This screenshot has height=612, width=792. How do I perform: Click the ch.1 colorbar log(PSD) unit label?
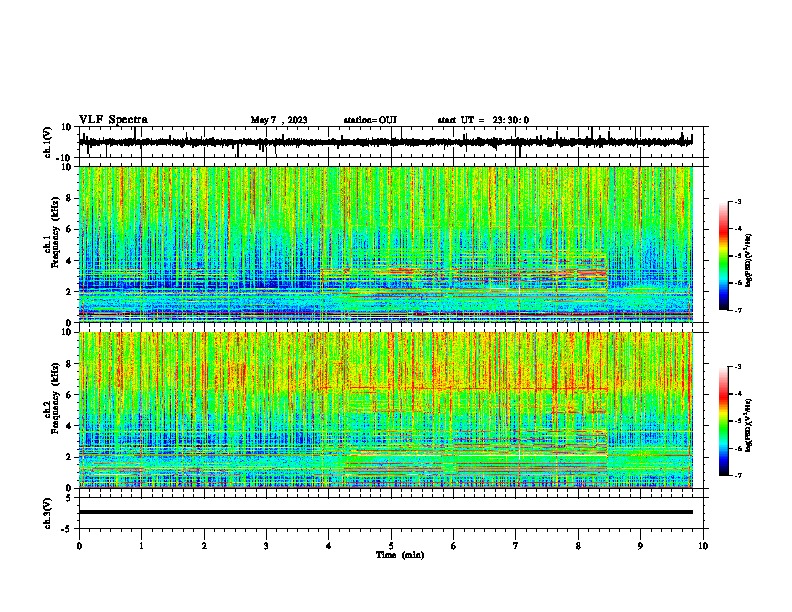pos(749,261)
